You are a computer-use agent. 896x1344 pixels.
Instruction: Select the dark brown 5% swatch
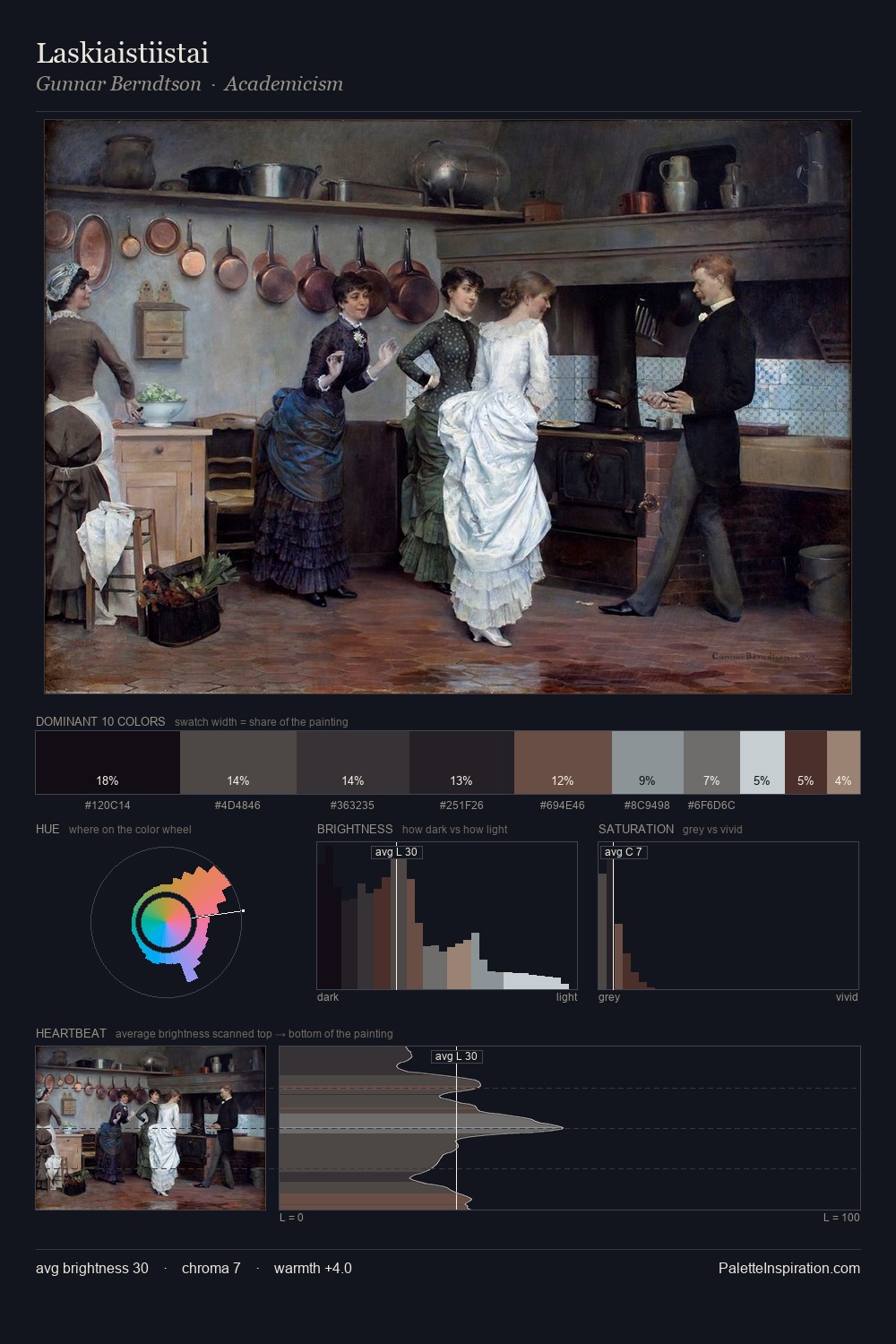[806, 762]
